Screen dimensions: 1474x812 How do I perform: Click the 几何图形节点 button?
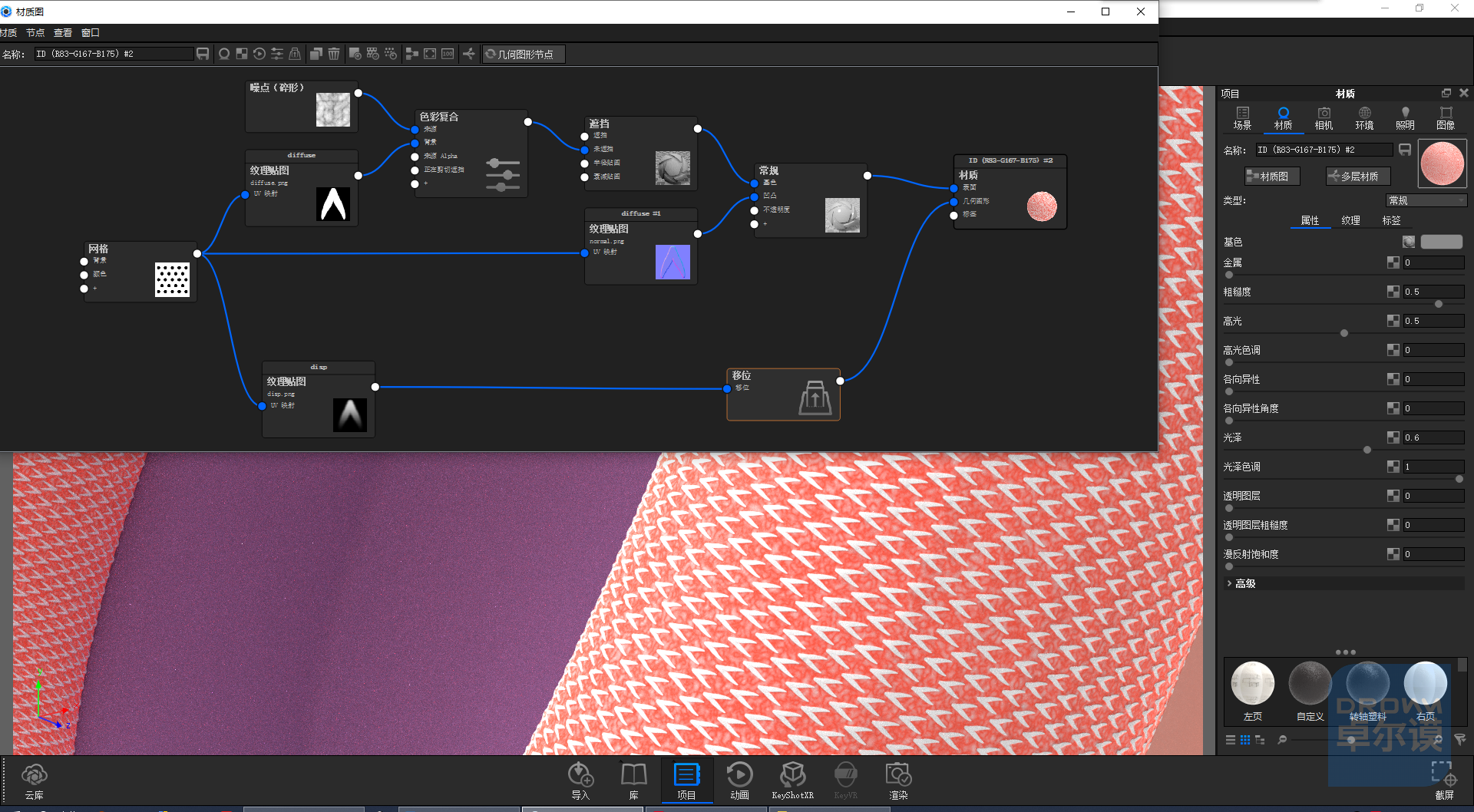click(524, 54)
